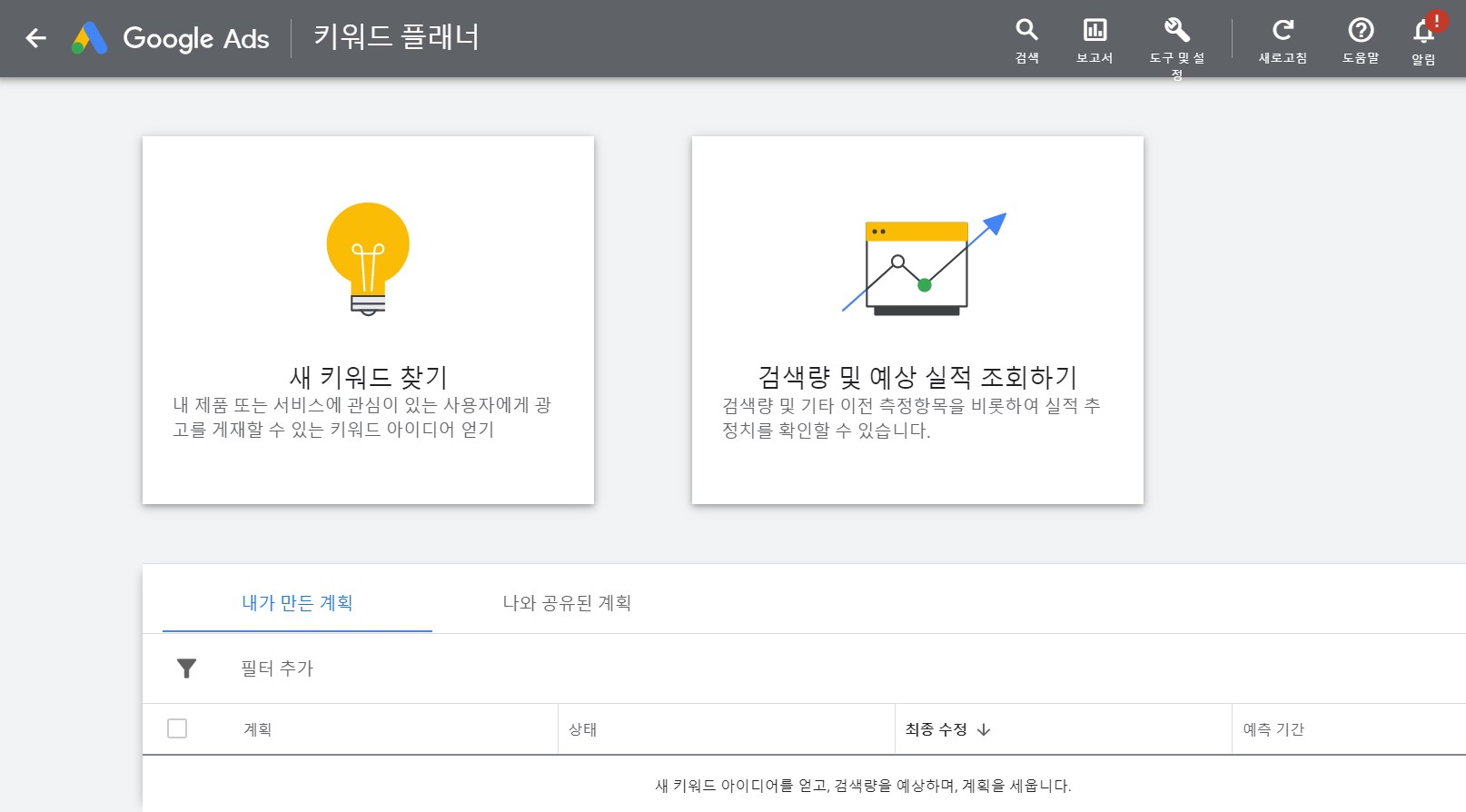Click the Google Ads logo
The width and height of the screenshot is (1466, 812).
[171, 38]
